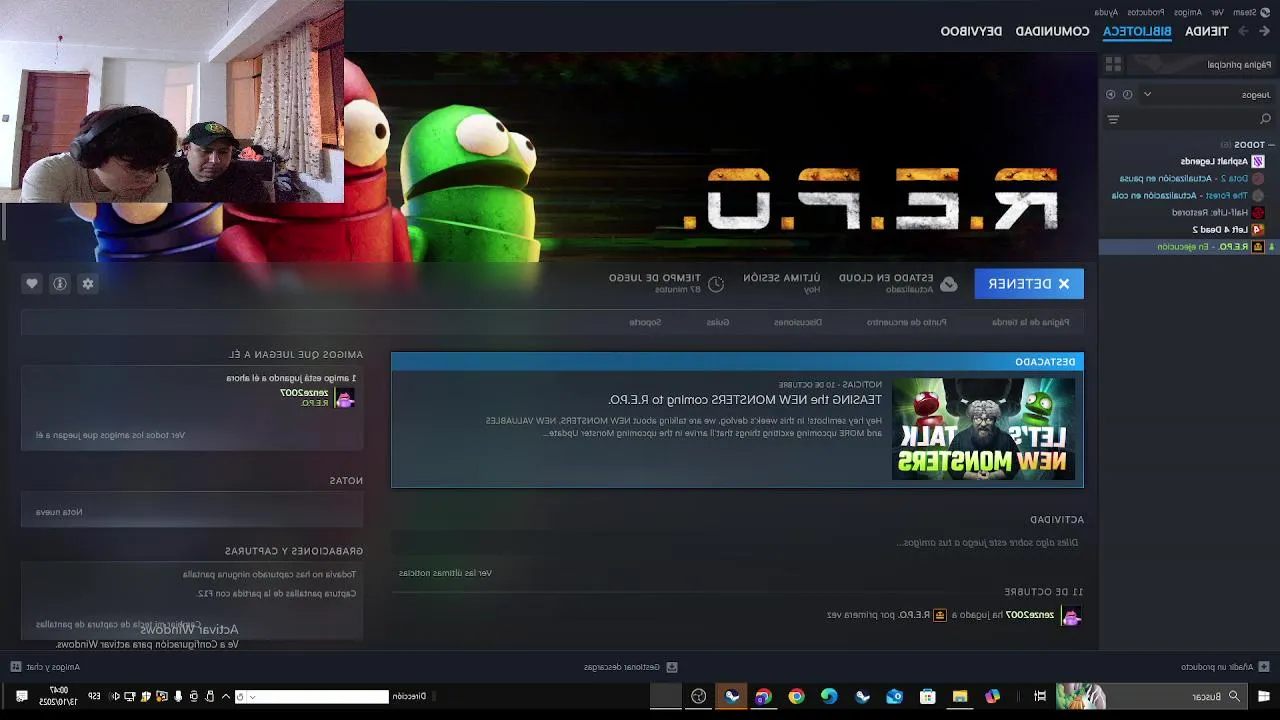
Task: Open Outlook from the taskbar
Action: tap(895, 696)
